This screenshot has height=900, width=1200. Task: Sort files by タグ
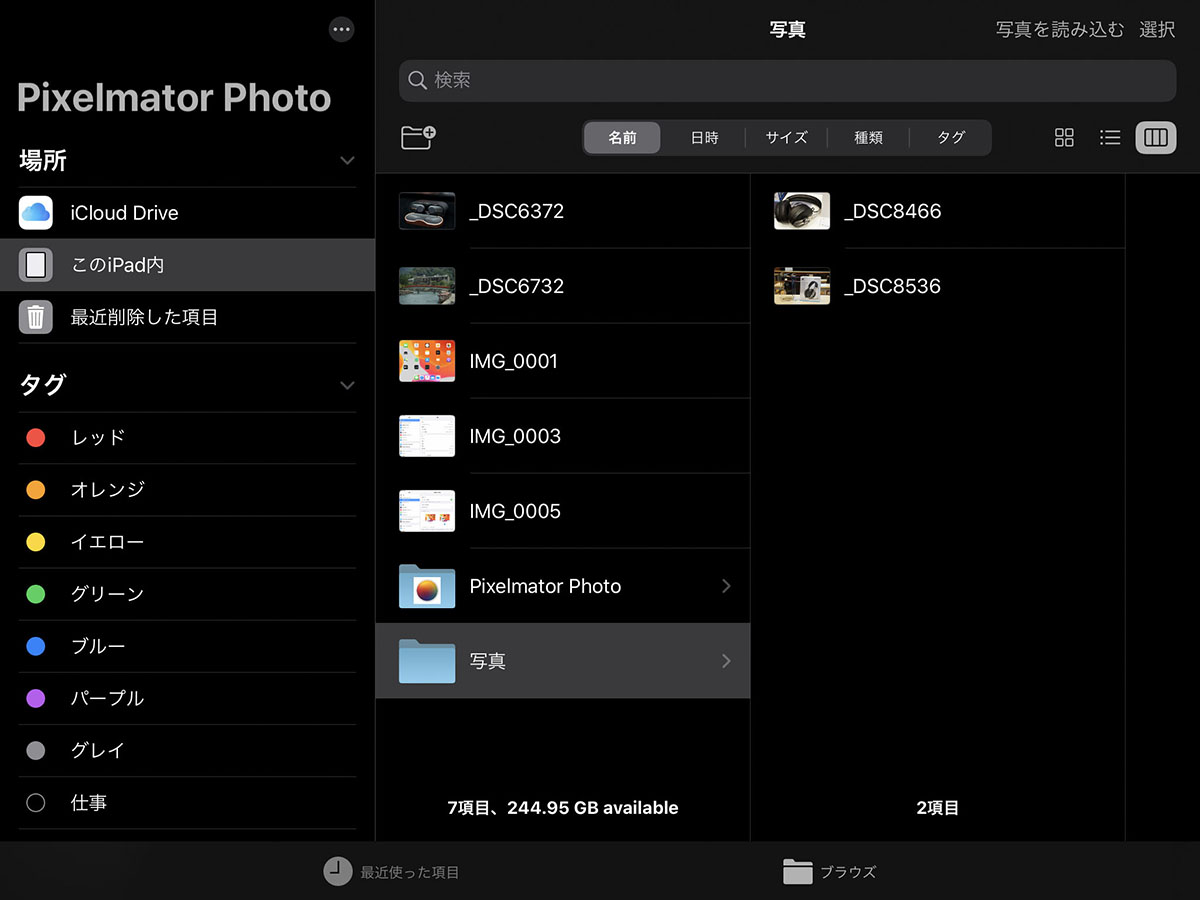(950, 138)
